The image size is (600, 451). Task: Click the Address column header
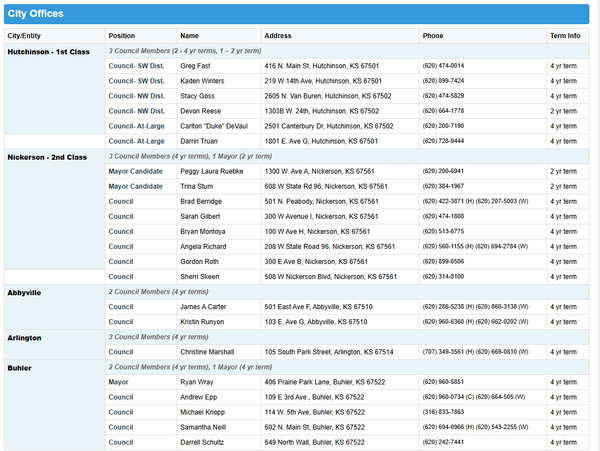[278, 36]
